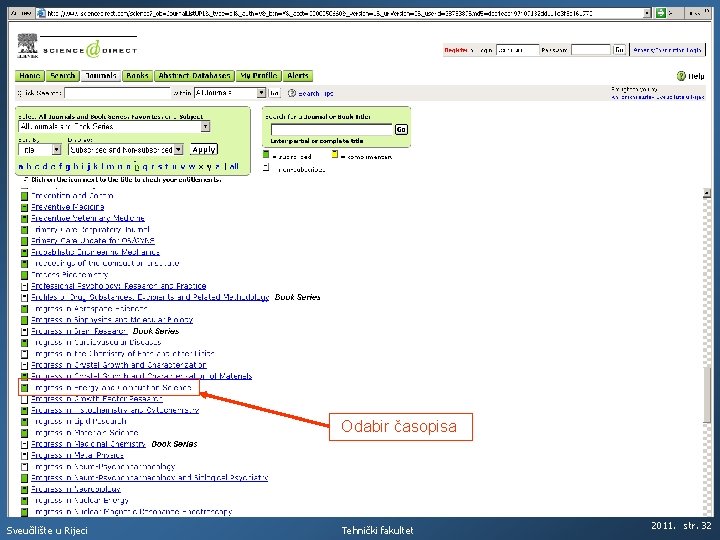Screen dimensions: 720x540
Task: Open Preventive Veterinary Medicine journal link
Action: (x=88, y=219)
